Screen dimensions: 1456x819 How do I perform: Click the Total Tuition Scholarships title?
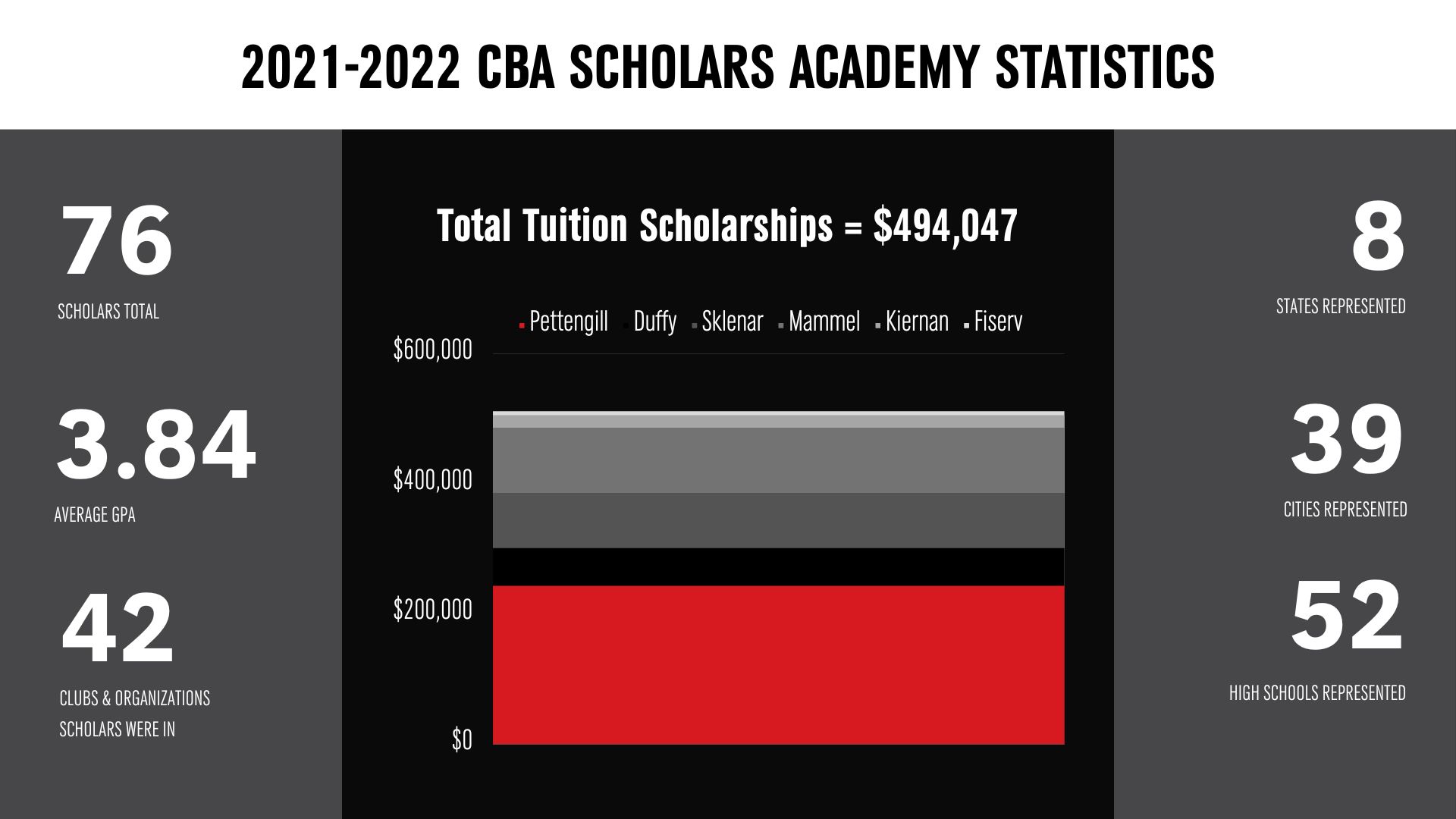[x=726, y=226]
